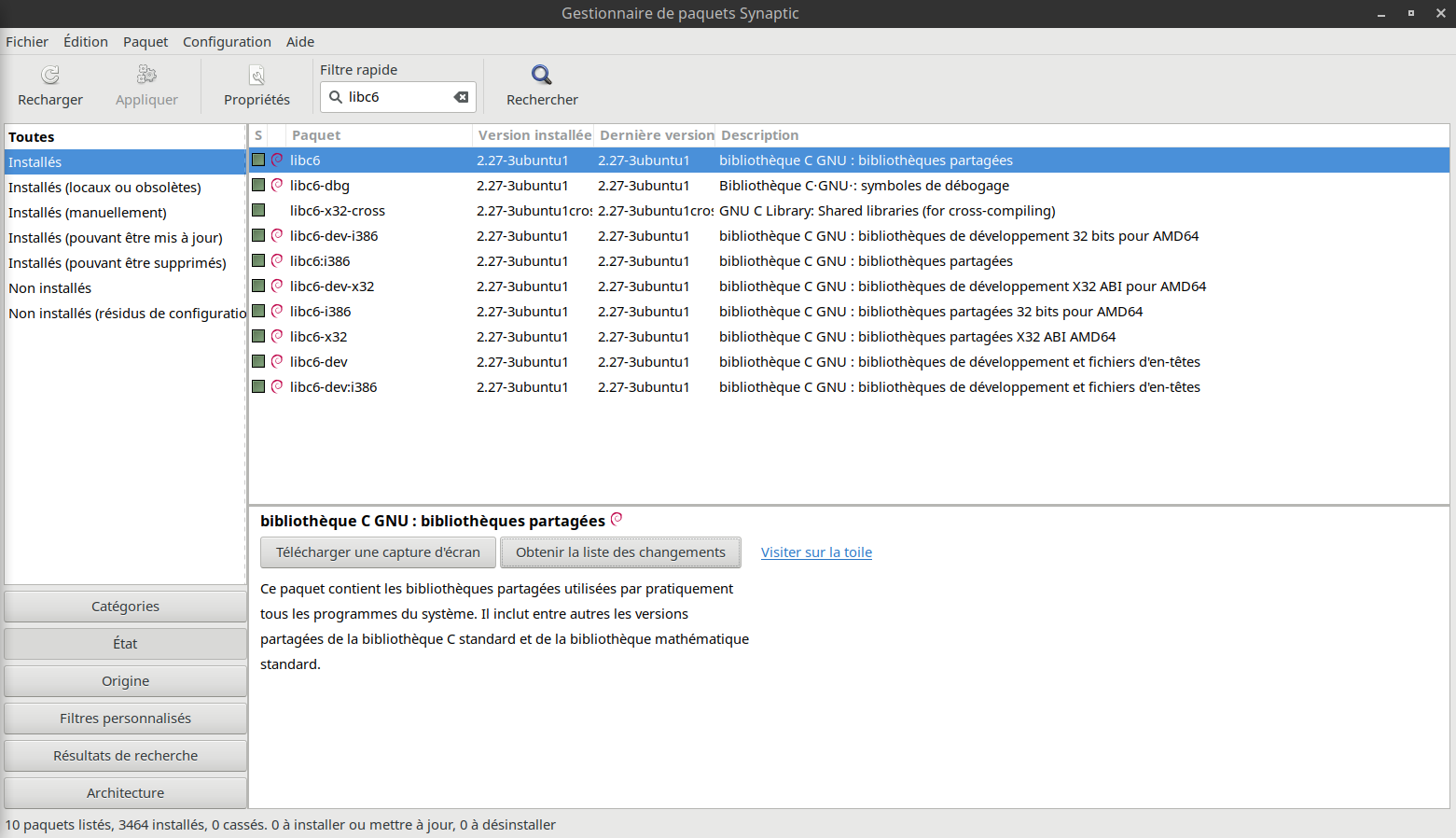Click the Debian swirl icon for libc6-dev:i386
The height and width of the screenshot is (838, 1456).
pos(277,386)
